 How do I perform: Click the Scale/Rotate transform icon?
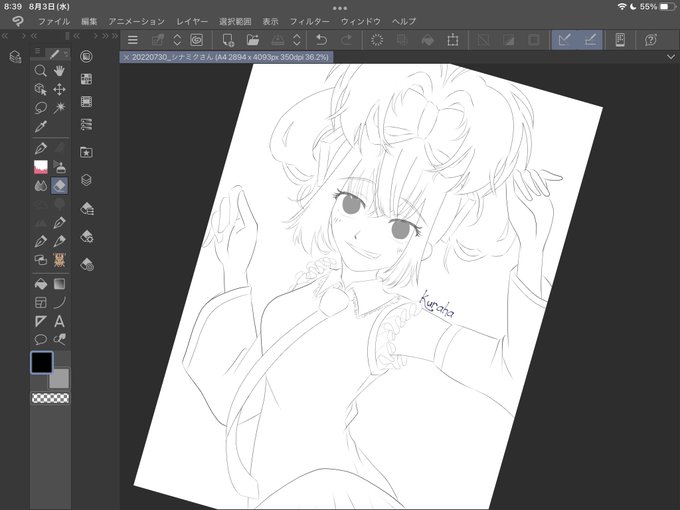453,40
